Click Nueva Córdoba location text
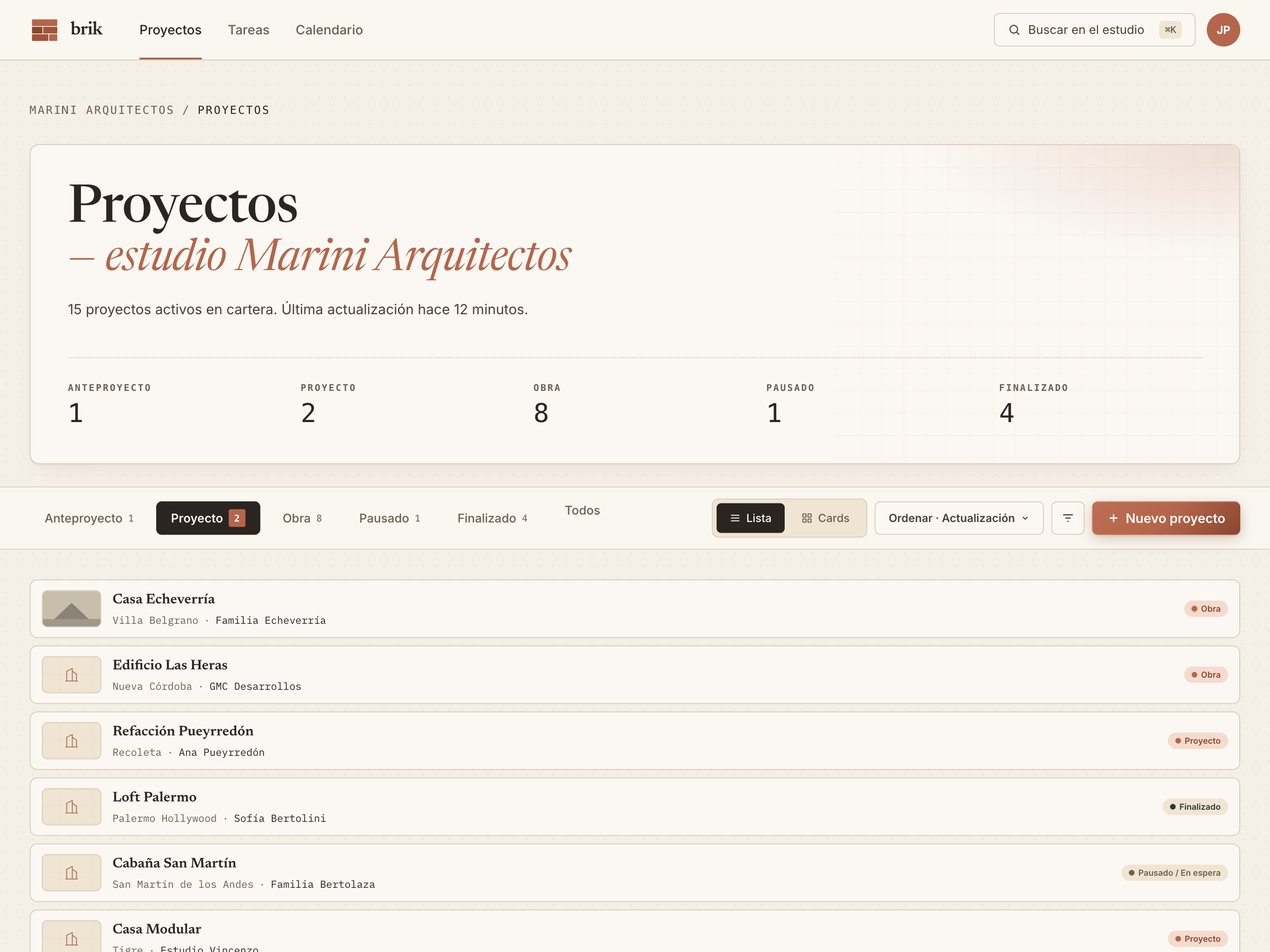Screen dimensions: 1270x952 (152, 686)
